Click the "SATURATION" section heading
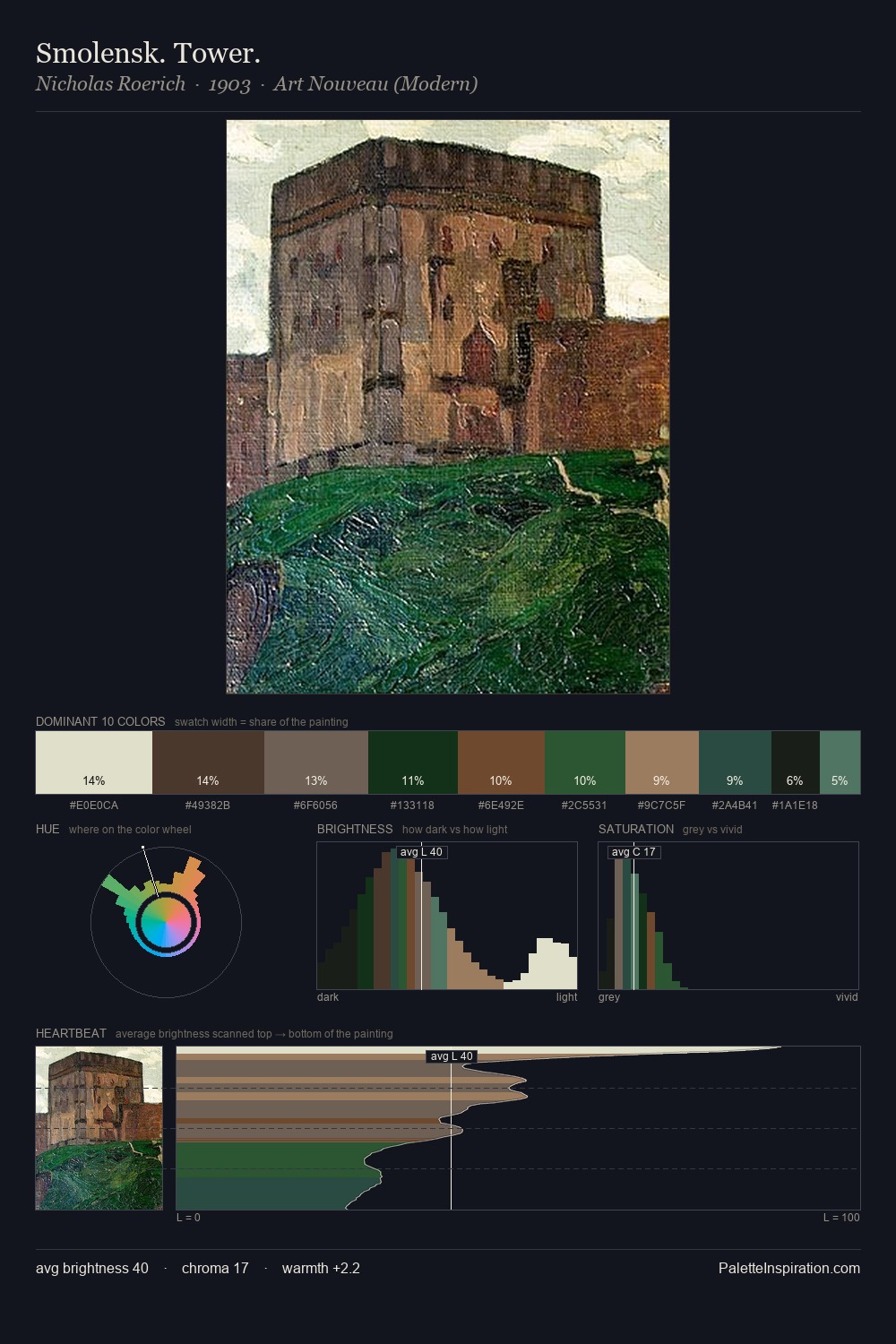 [636, 829]
